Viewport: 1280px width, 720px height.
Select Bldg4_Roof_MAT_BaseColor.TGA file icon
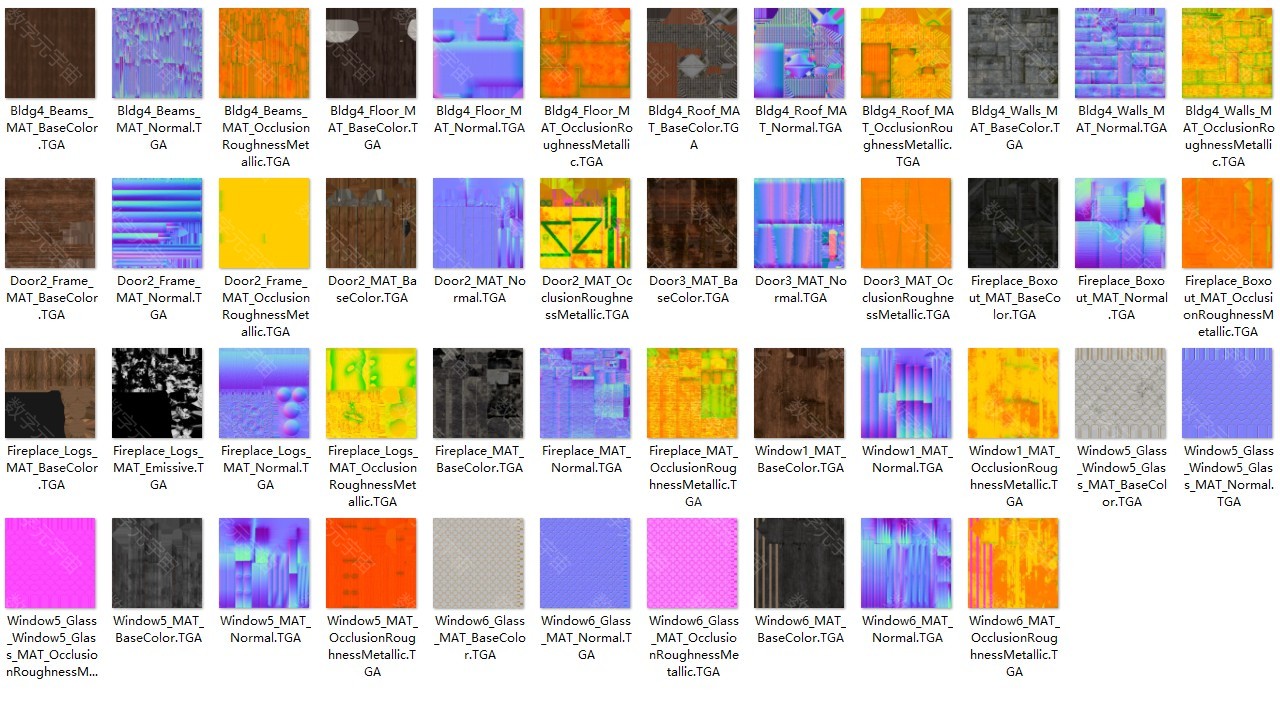[x=692, y=53]
